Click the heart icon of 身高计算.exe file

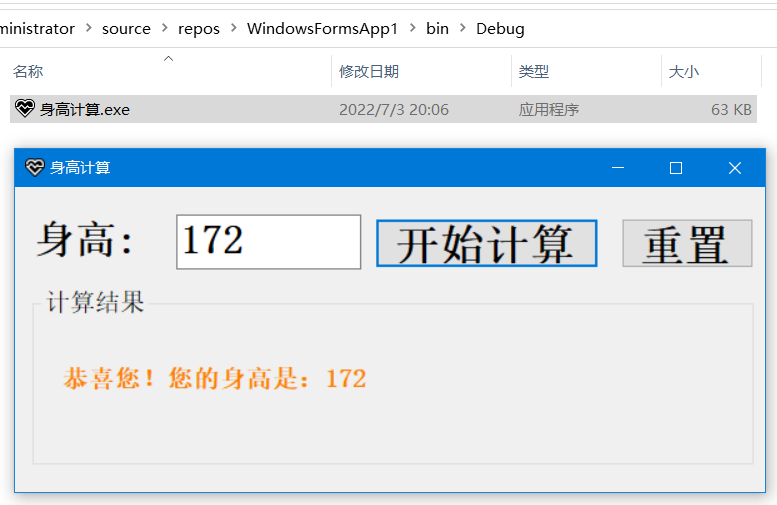coord(25,109)
